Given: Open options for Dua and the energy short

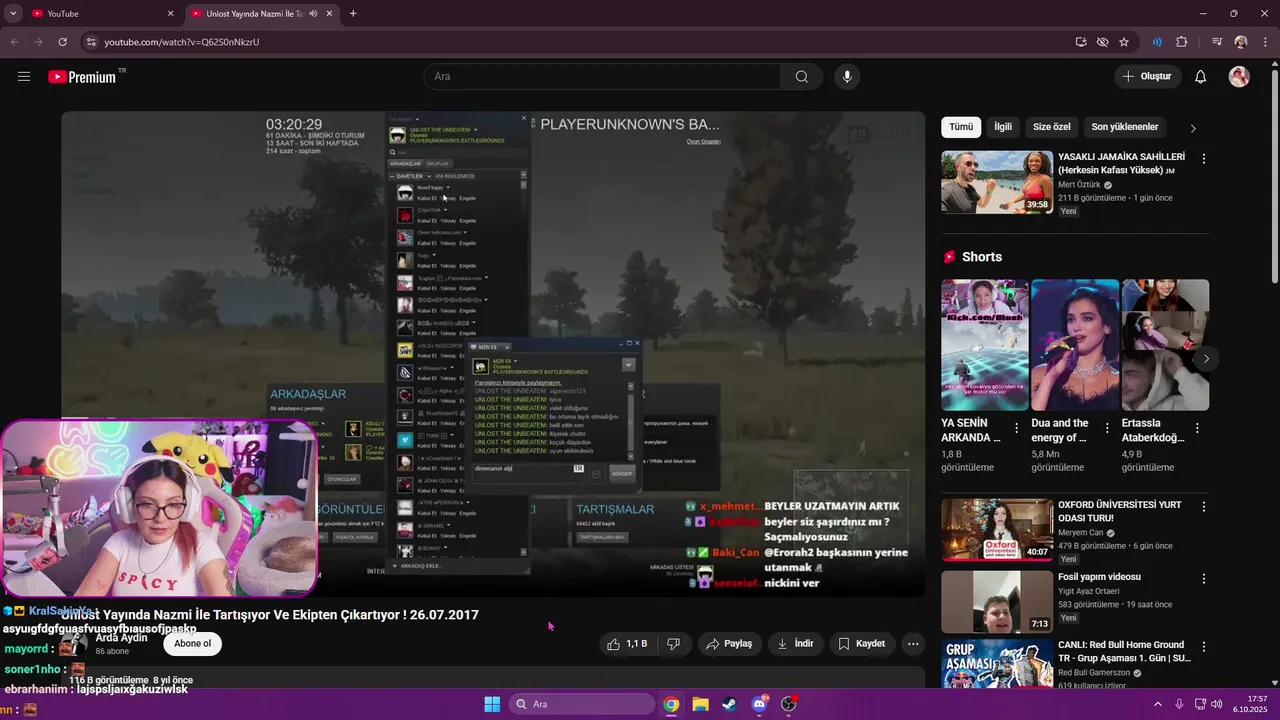Looking at the screenshot, I should pos(1107,428).
